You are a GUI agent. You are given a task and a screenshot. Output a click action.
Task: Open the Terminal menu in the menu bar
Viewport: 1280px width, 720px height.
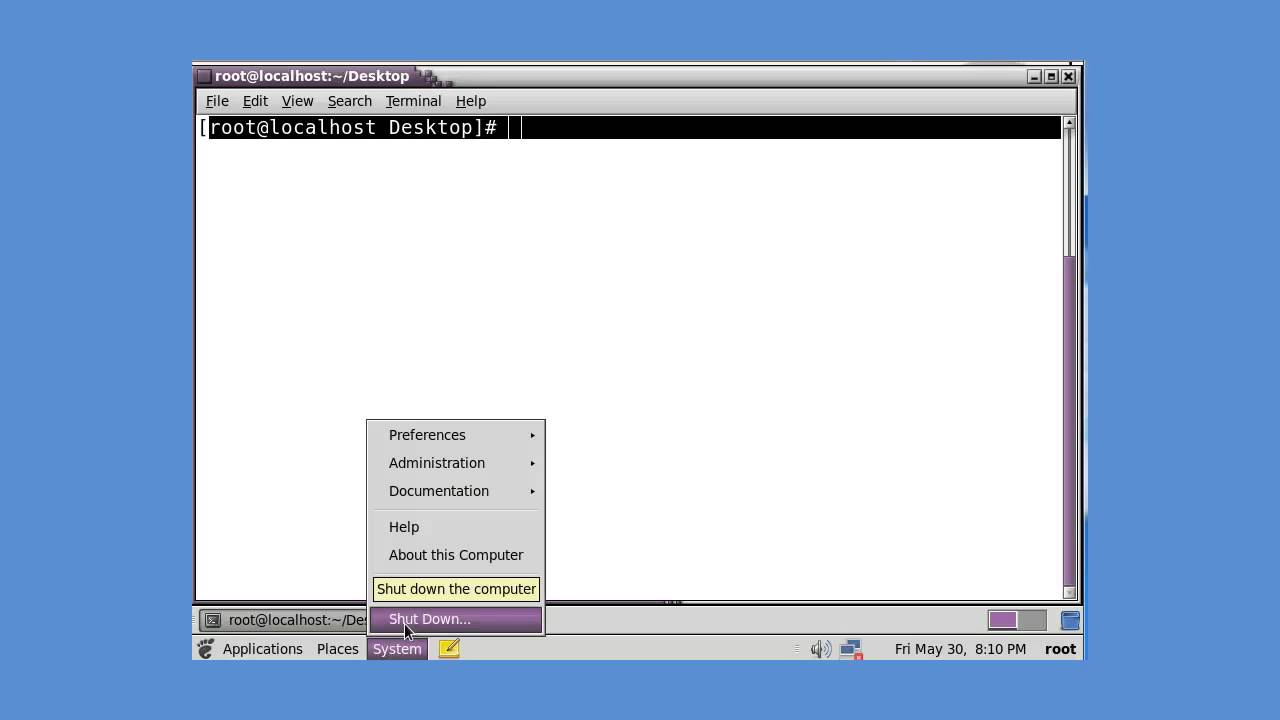[413, 101]
